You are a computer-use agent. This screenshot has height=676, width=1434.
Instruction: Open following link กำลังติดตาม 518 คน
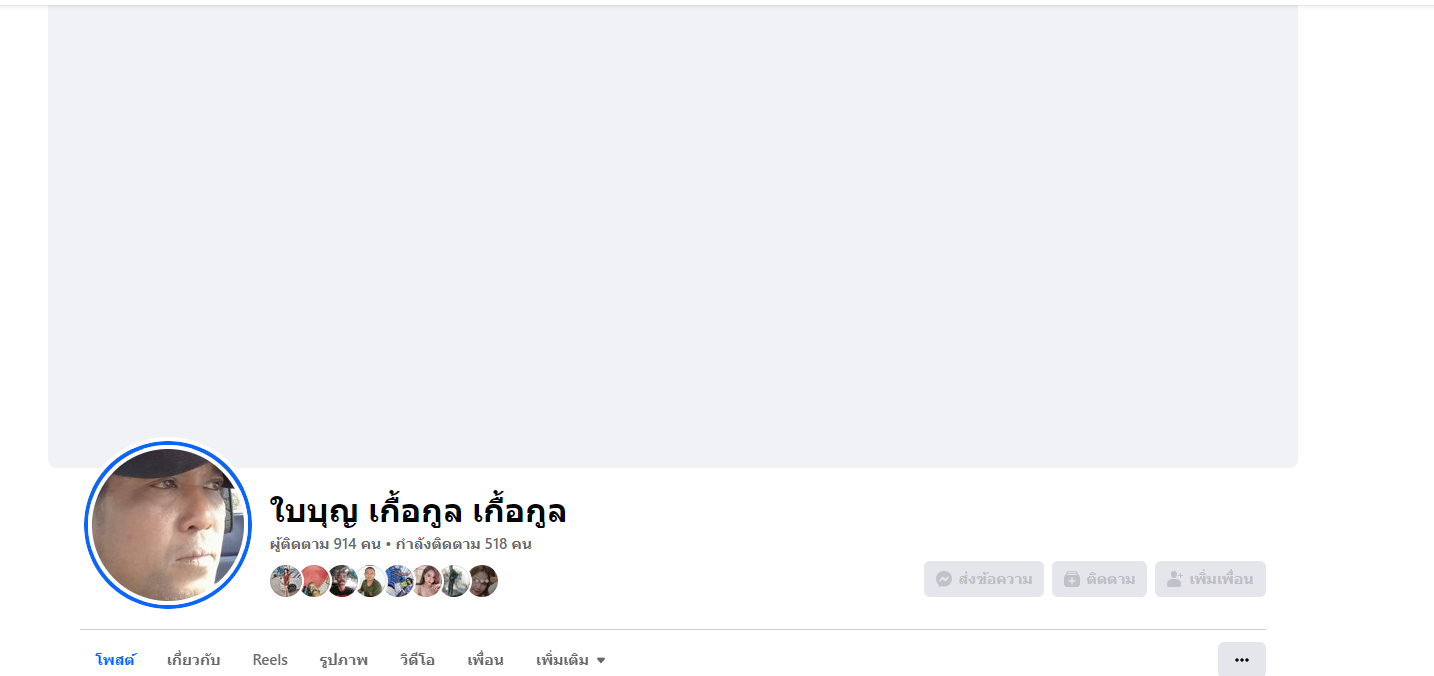tap(464, 545)
